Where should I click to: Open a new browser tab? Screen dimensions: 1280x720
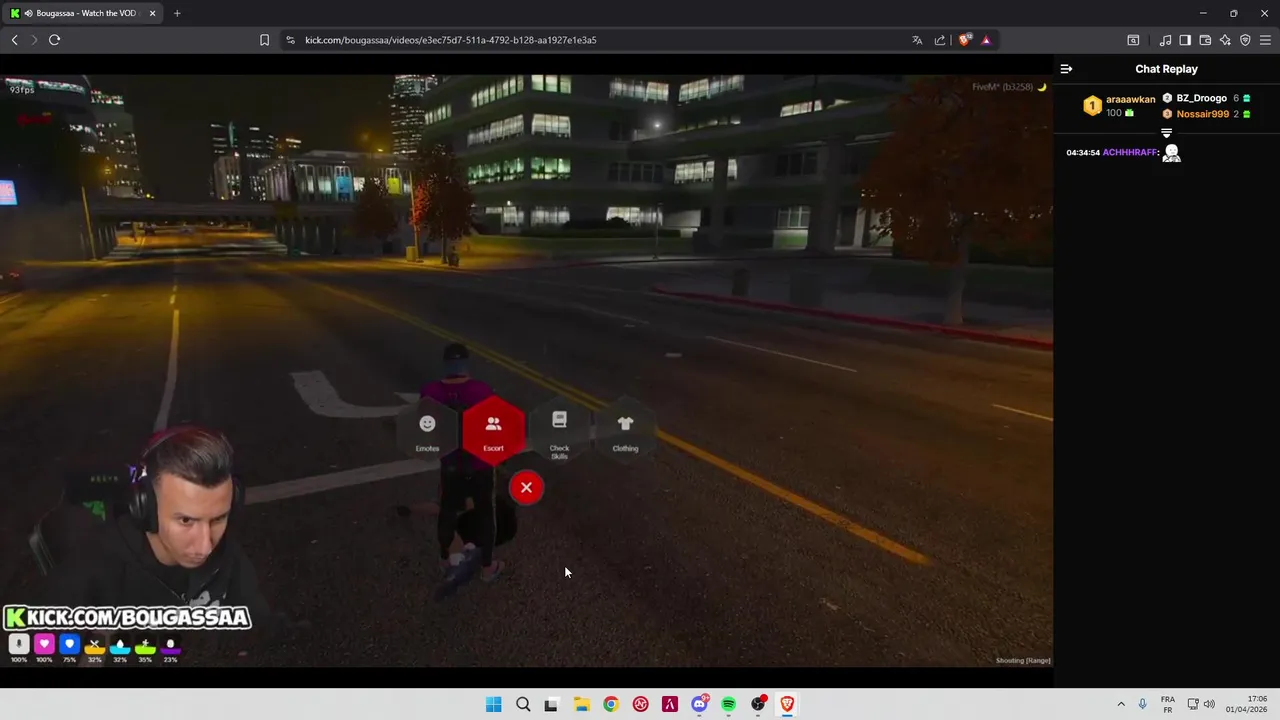[177, 13]
